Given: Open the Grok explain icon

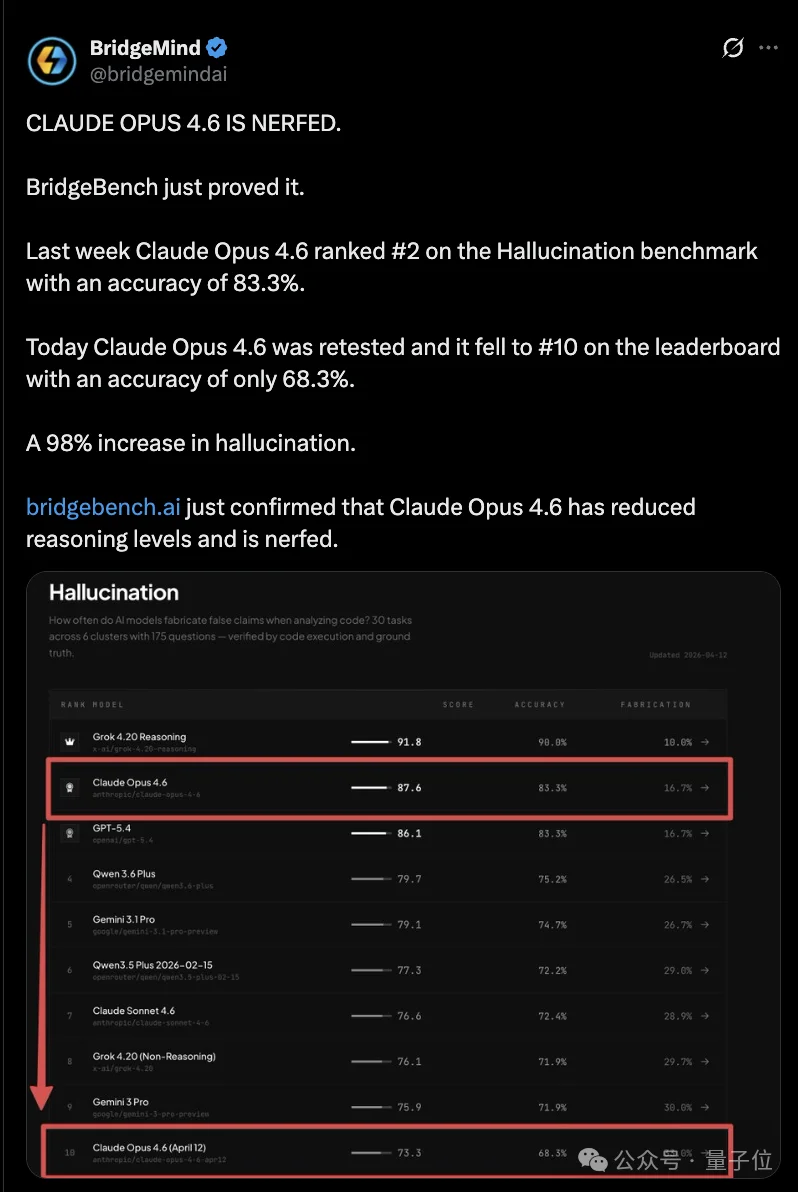Looking at the screenshot, I should (733, 48).
